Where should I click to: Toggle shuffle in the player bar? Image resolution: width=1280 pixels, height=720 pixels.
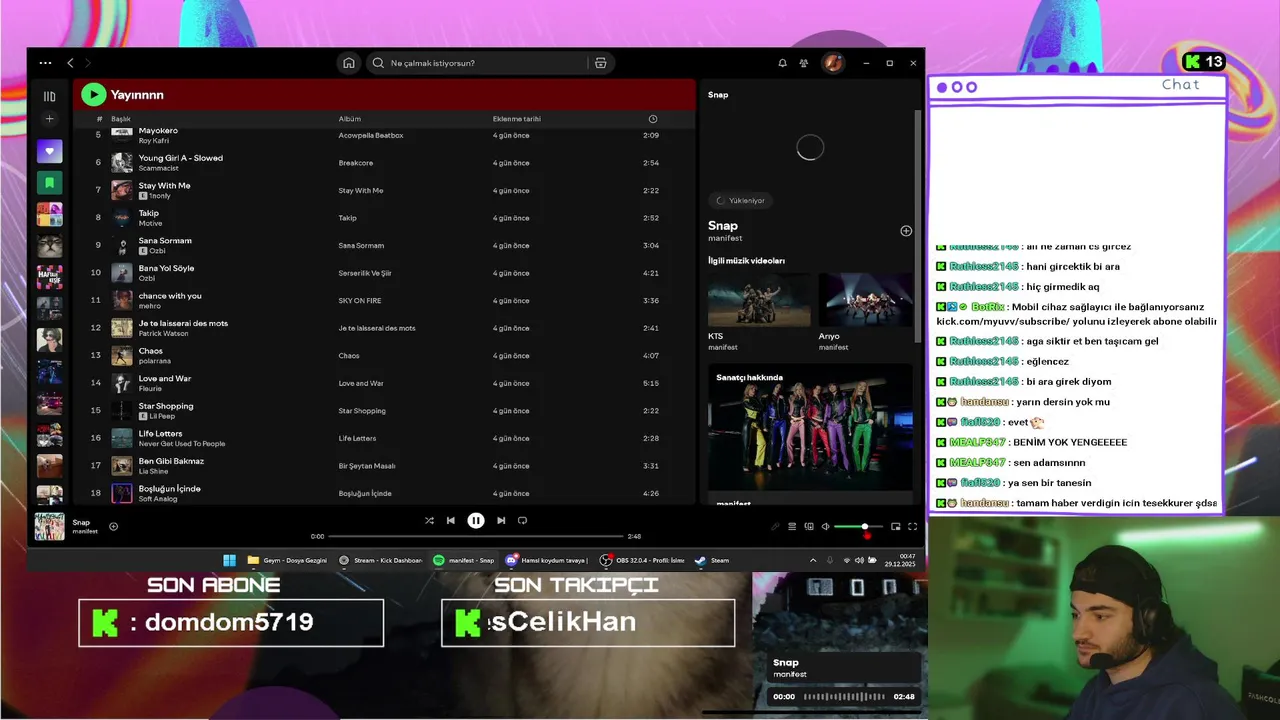tap(429, 520)
